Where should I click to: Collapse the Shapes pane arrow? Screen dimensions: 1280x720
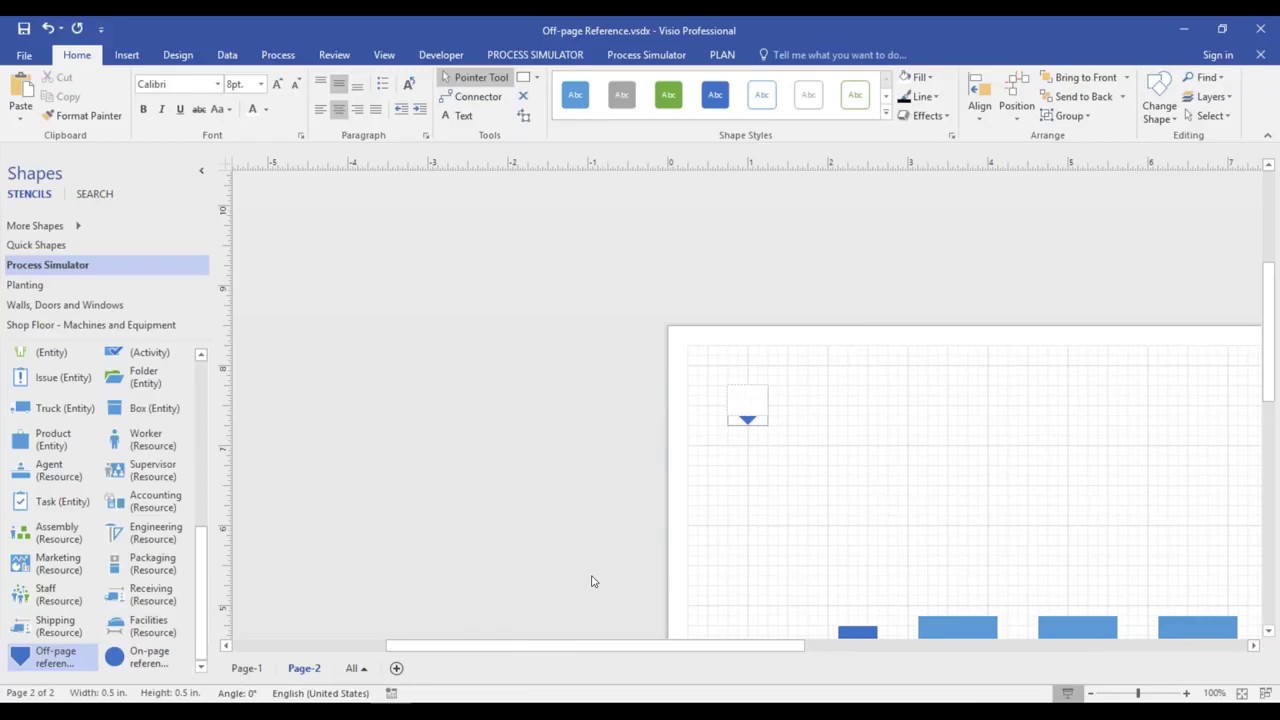click(201, 171)
